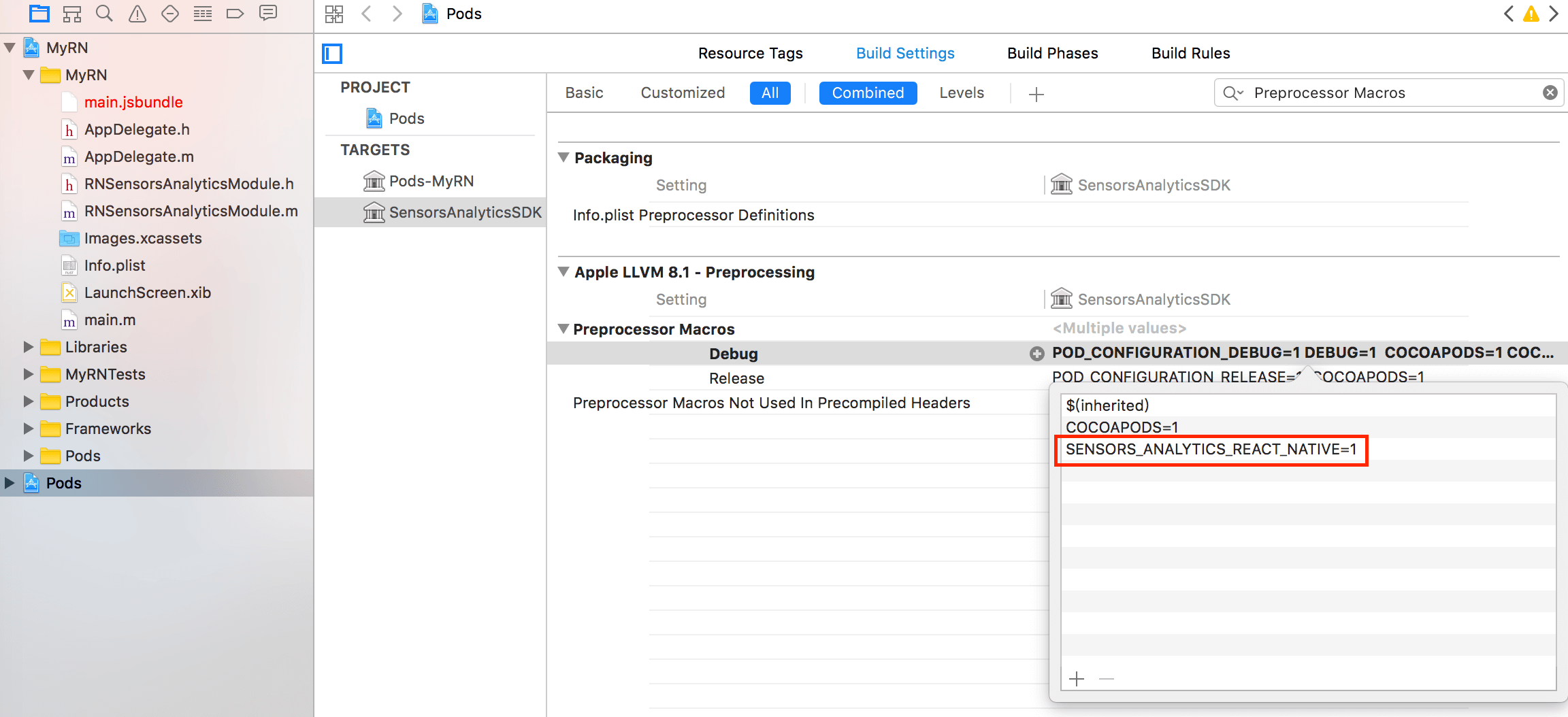
Task: Show Customized build settings
Action: coord(683,93)
